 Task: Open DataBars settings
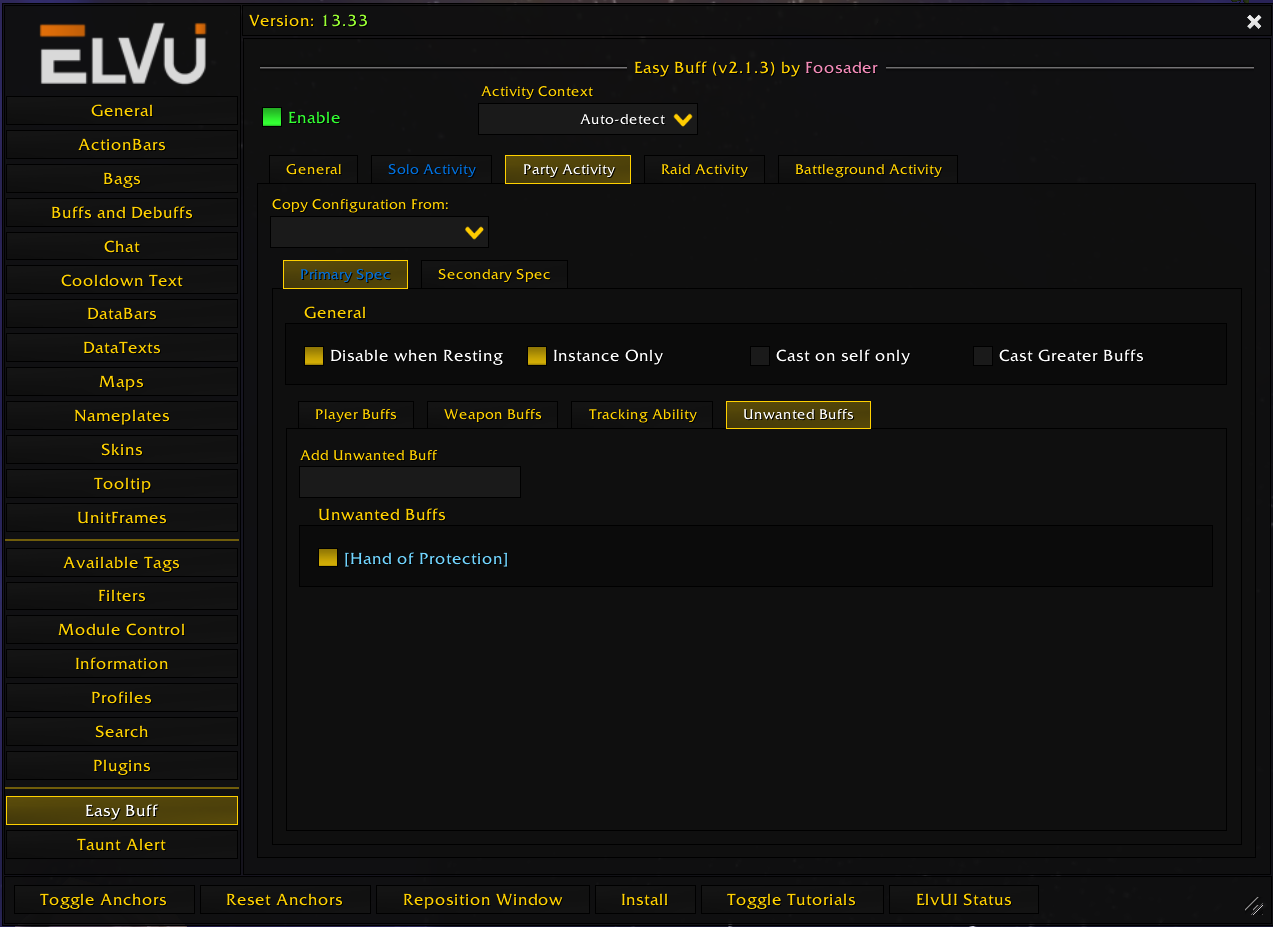click(122, 314)
